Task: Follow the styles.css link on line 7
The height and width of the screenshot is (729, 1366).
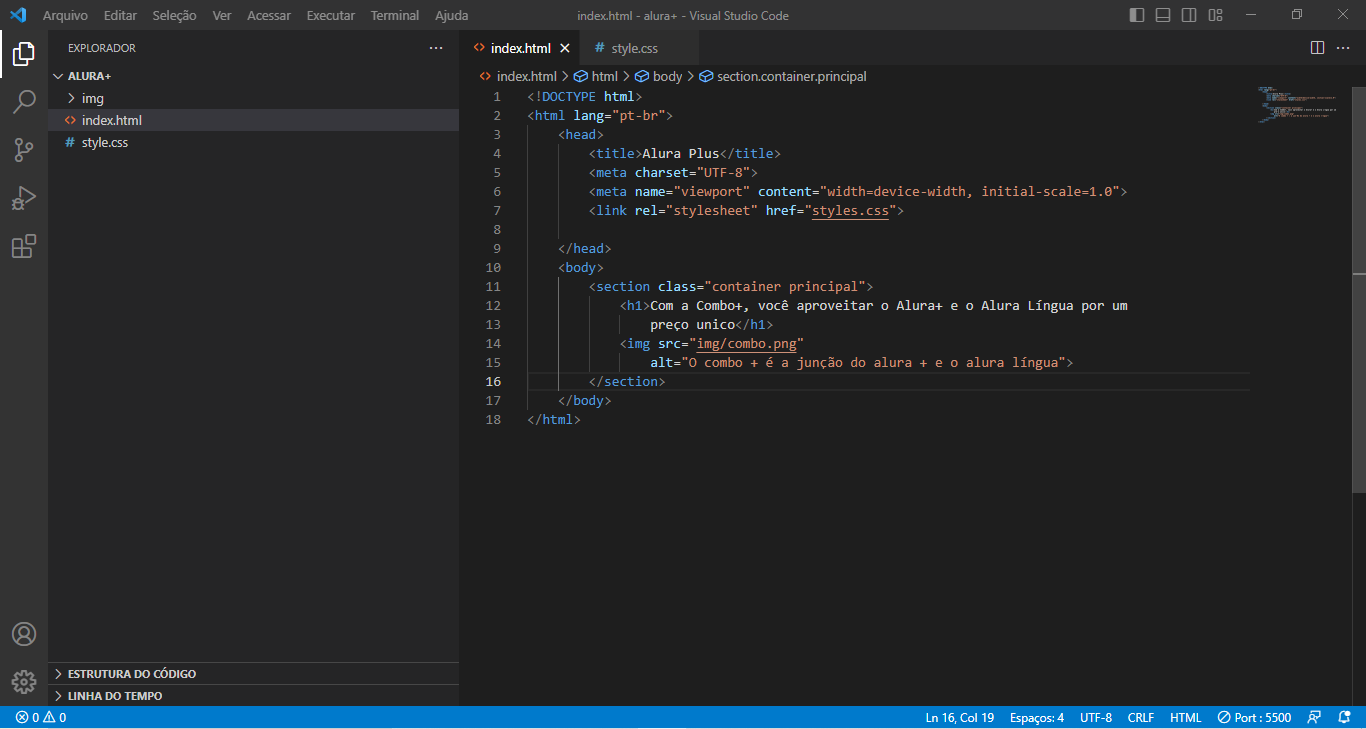Action: 850,211
